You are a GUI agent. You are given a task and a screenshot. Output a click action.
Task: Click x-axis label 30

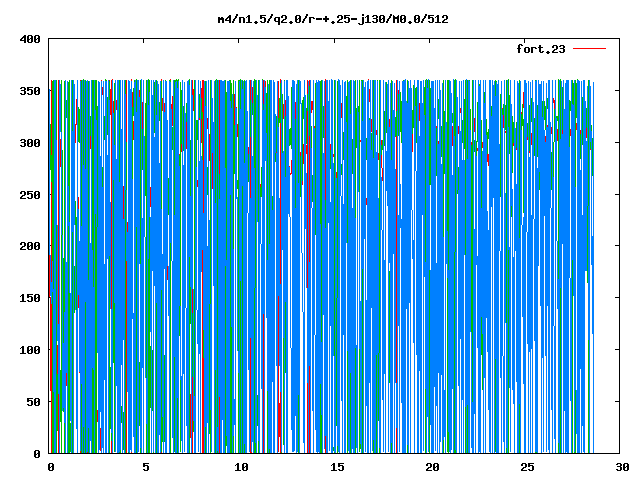point(622,467)
